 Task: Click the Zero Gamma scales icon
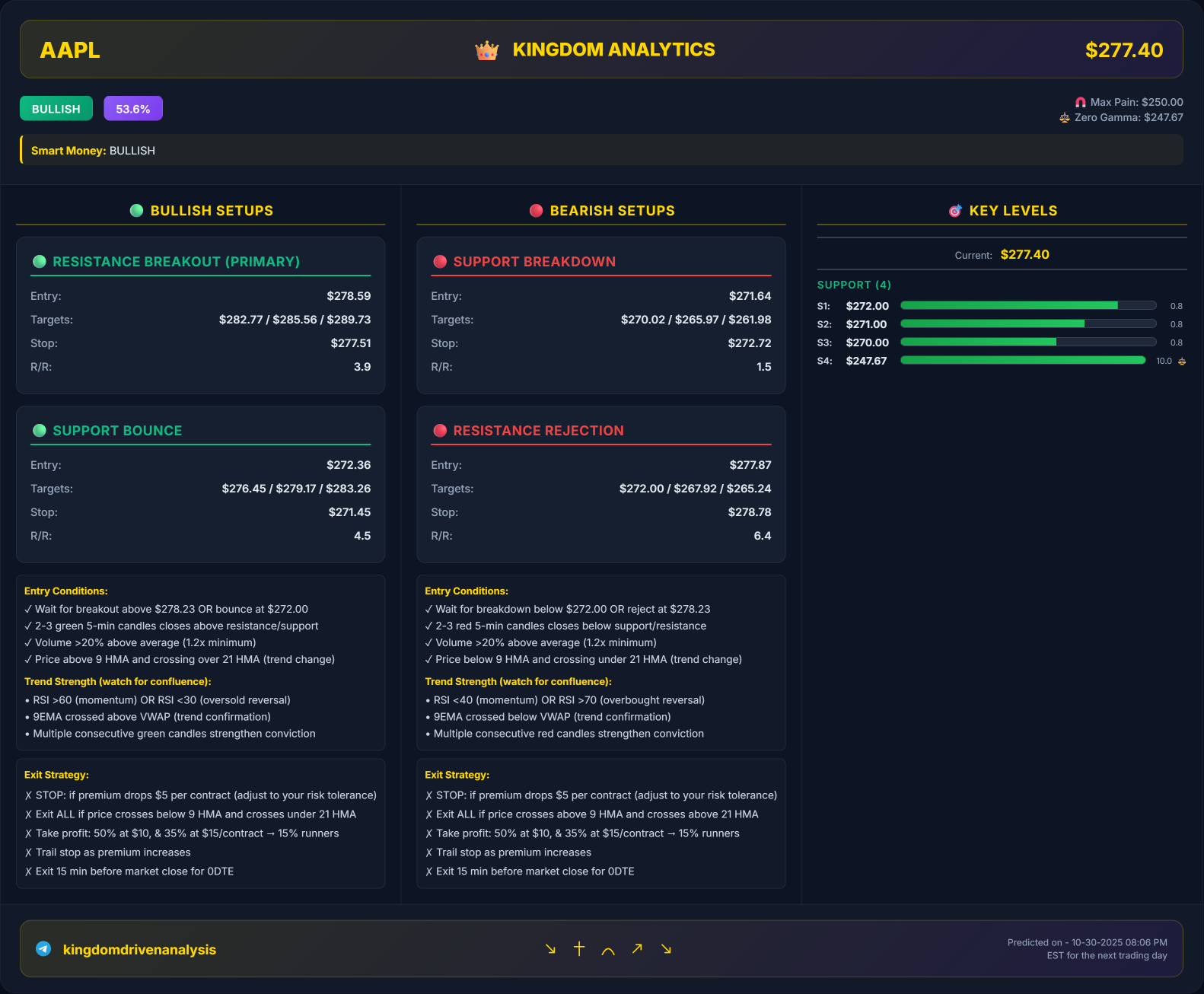1065,118
